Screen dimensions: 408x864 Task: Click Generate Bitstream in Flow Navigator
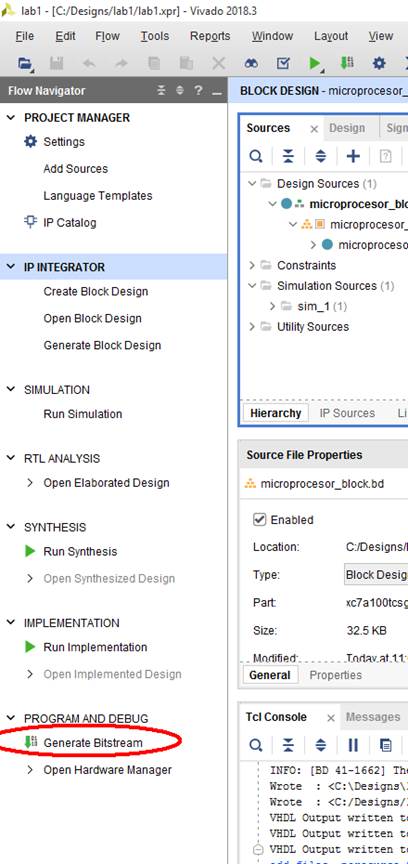(x=93, y=743)
